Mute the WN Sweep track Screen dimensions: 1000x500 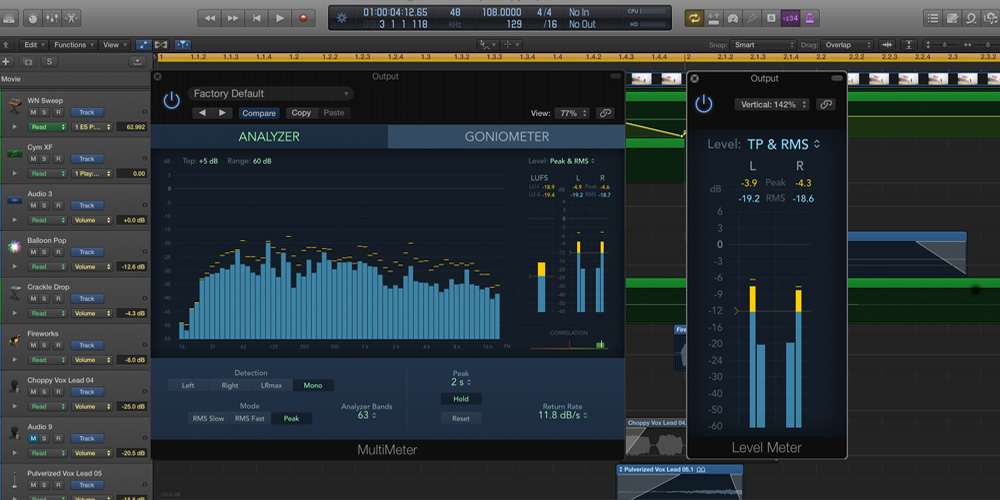click(x=33, y=112)
